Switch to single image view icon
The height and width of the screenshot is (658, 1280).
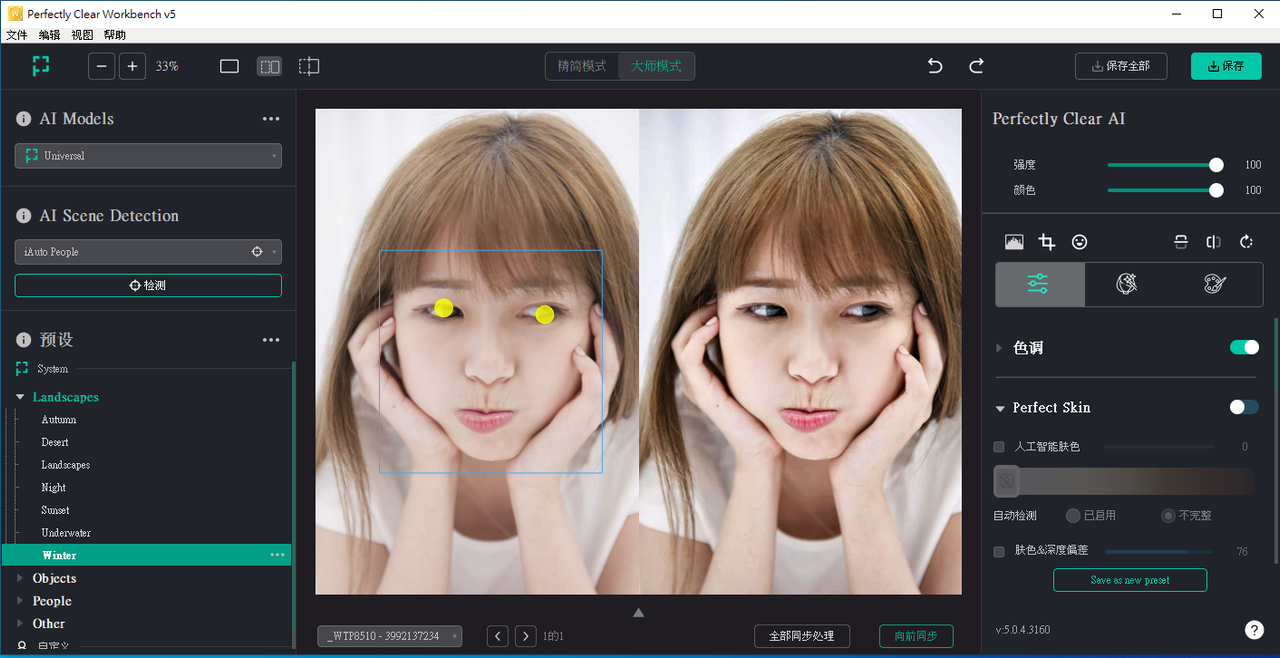pos(229,66)
